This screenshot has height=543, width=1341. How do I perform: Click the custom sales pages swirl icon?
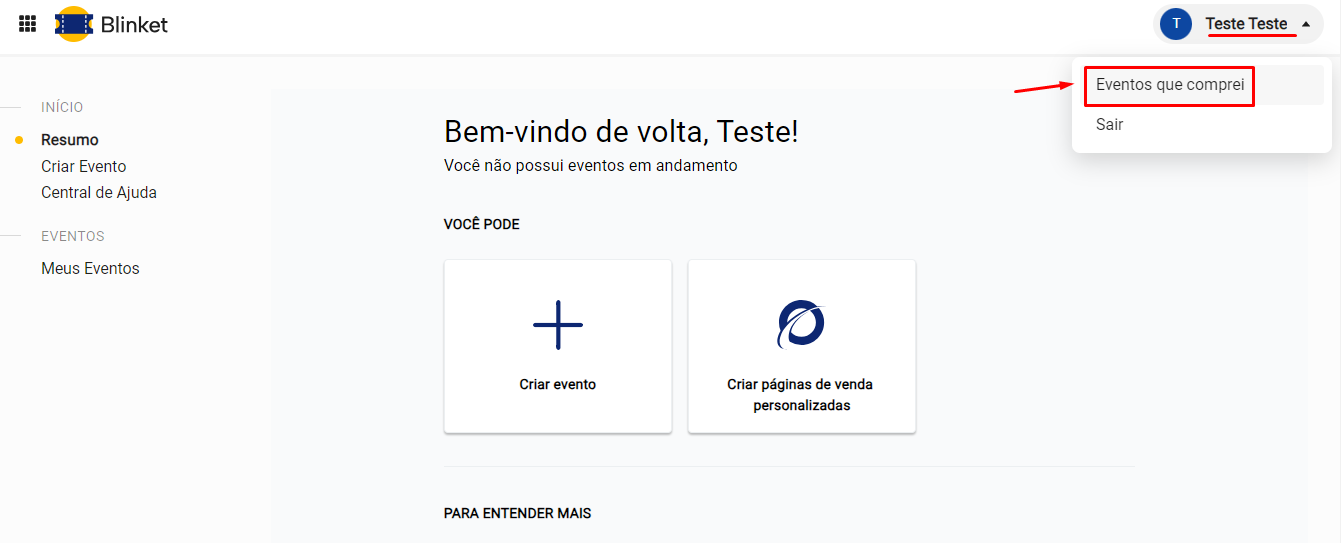801,324
